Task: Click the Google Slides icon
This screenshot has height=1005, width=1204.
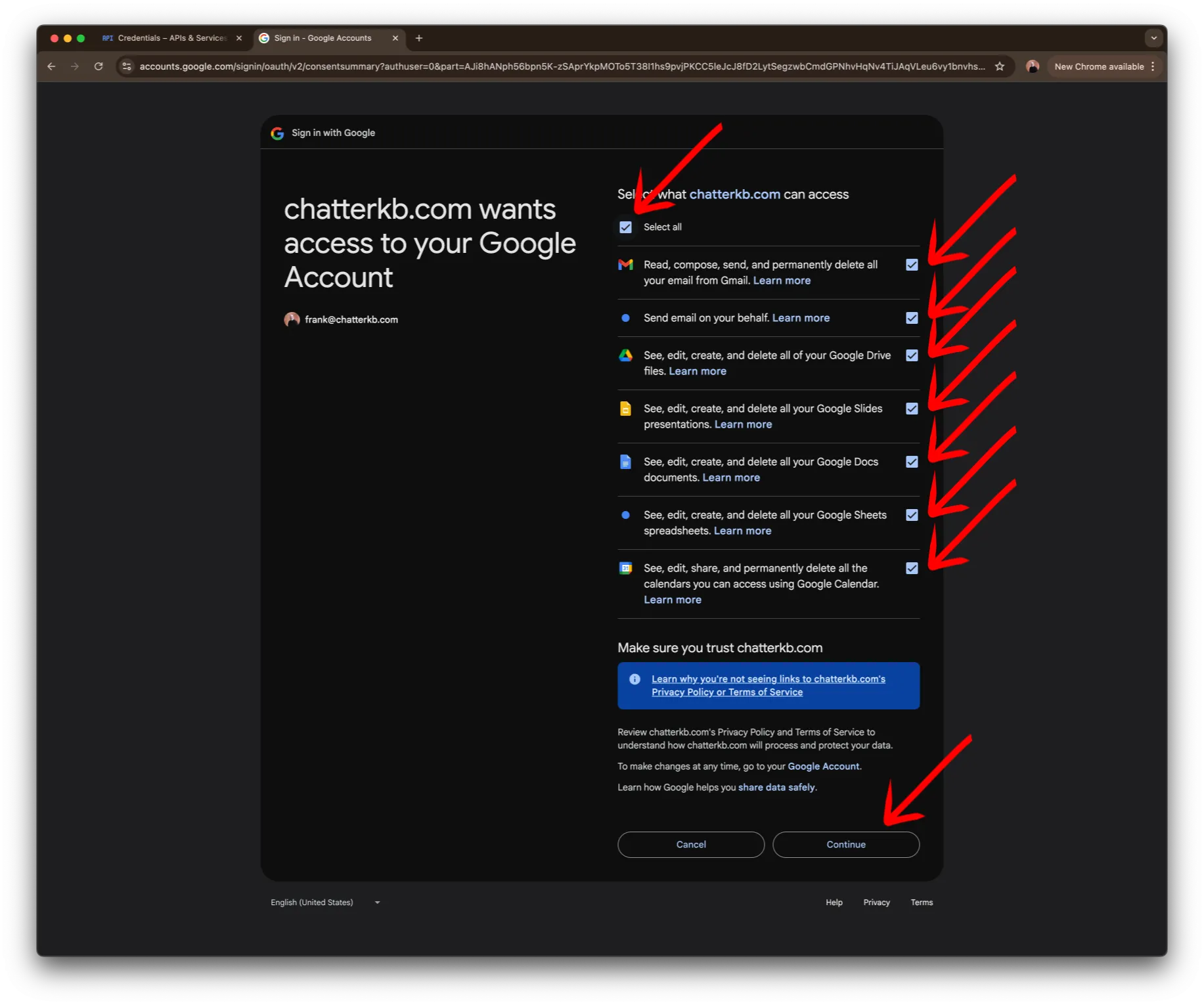Action: [x=625, y=409]
